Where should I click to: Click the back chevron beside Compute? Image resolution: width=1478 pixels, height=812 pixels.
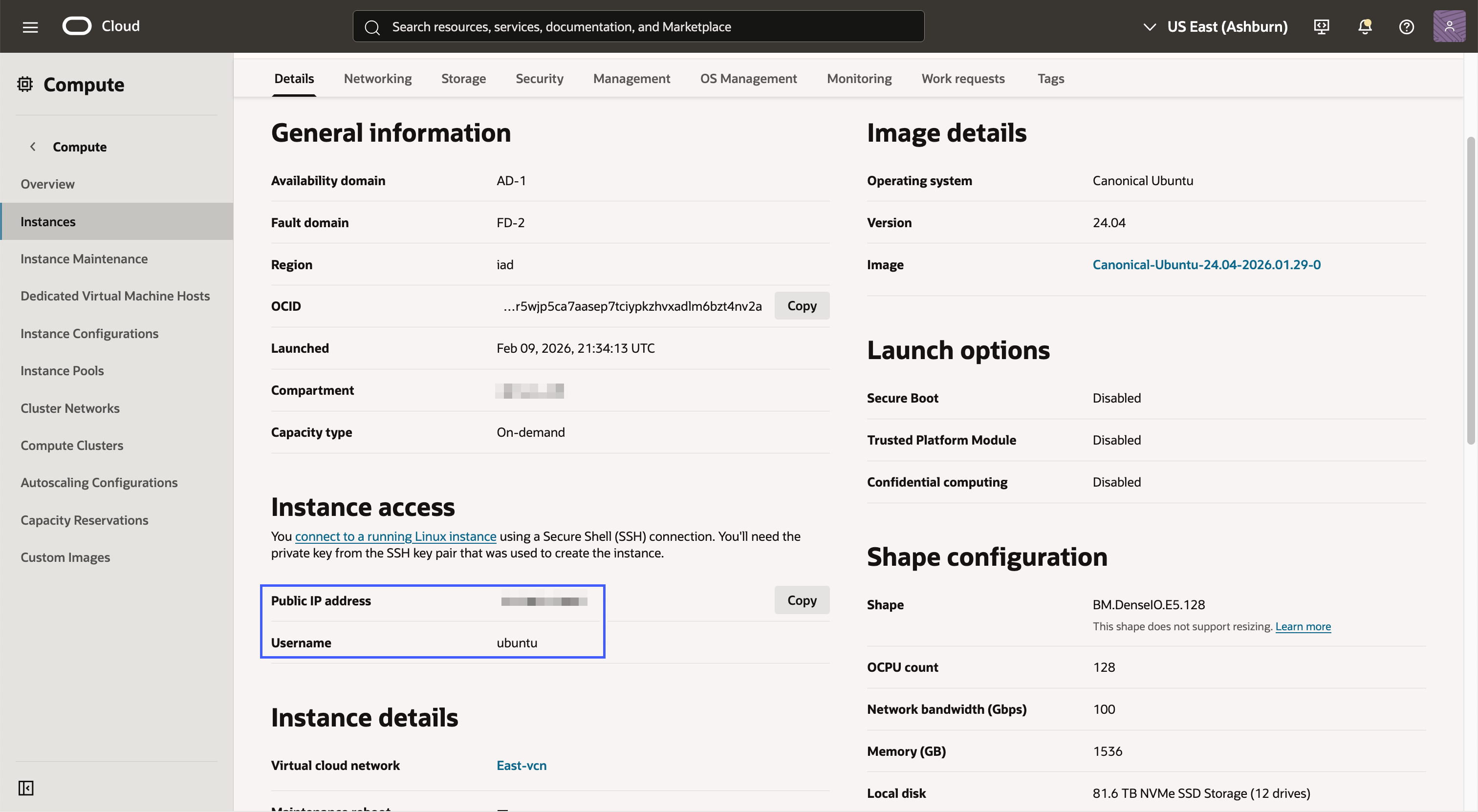(33, 146)
